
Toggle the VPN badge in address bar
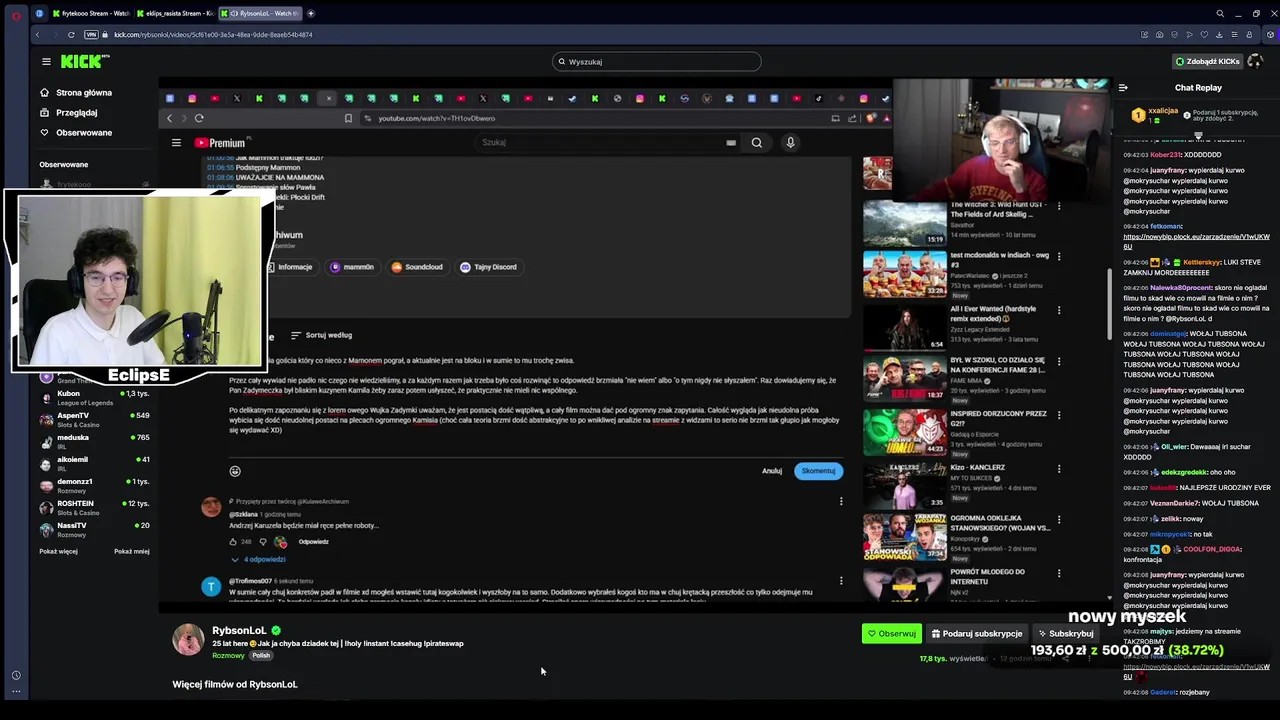pos(92,34)
